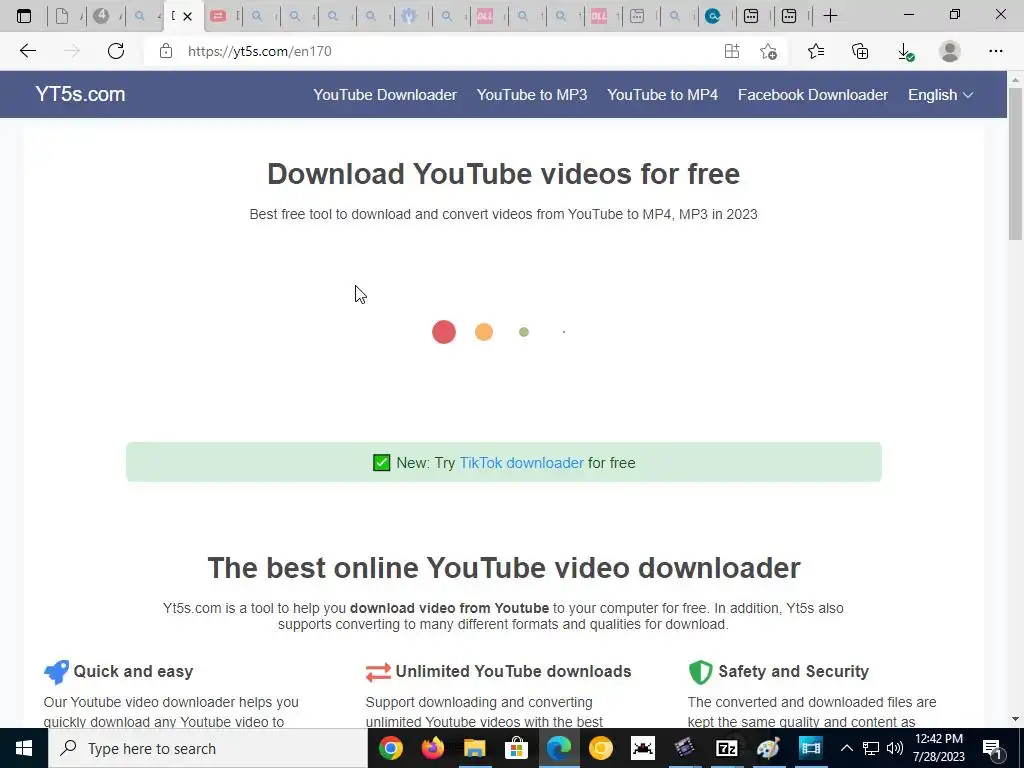Click the blue rocket Quick and easy icon
The width and height of the screenshot is (1024, 768).
point(56,671)
